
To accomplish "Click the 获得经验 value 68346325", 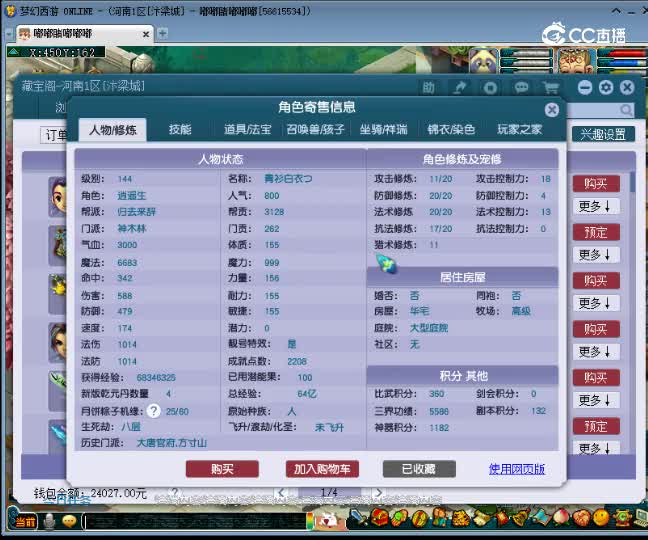I will (156, 378).
